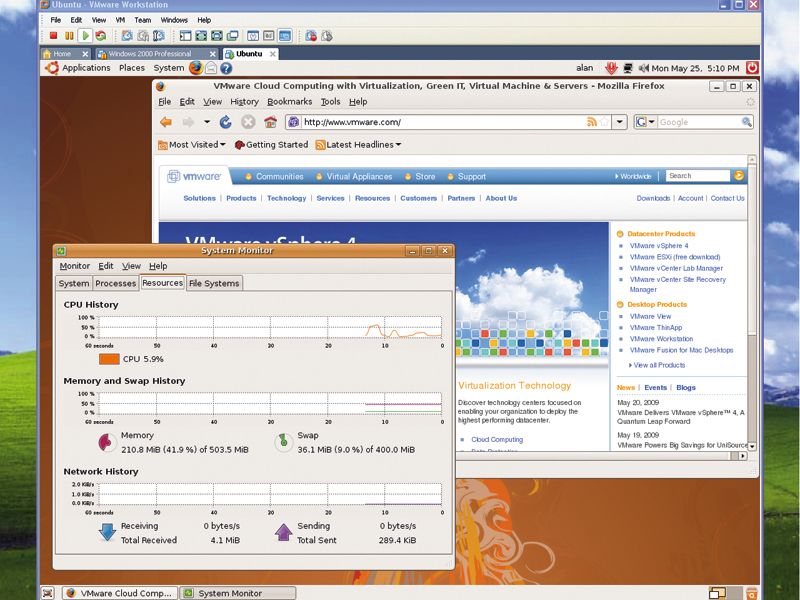Click the quick switch mode icon
Viewport: 800px width, 600px height.
point(217,36)
